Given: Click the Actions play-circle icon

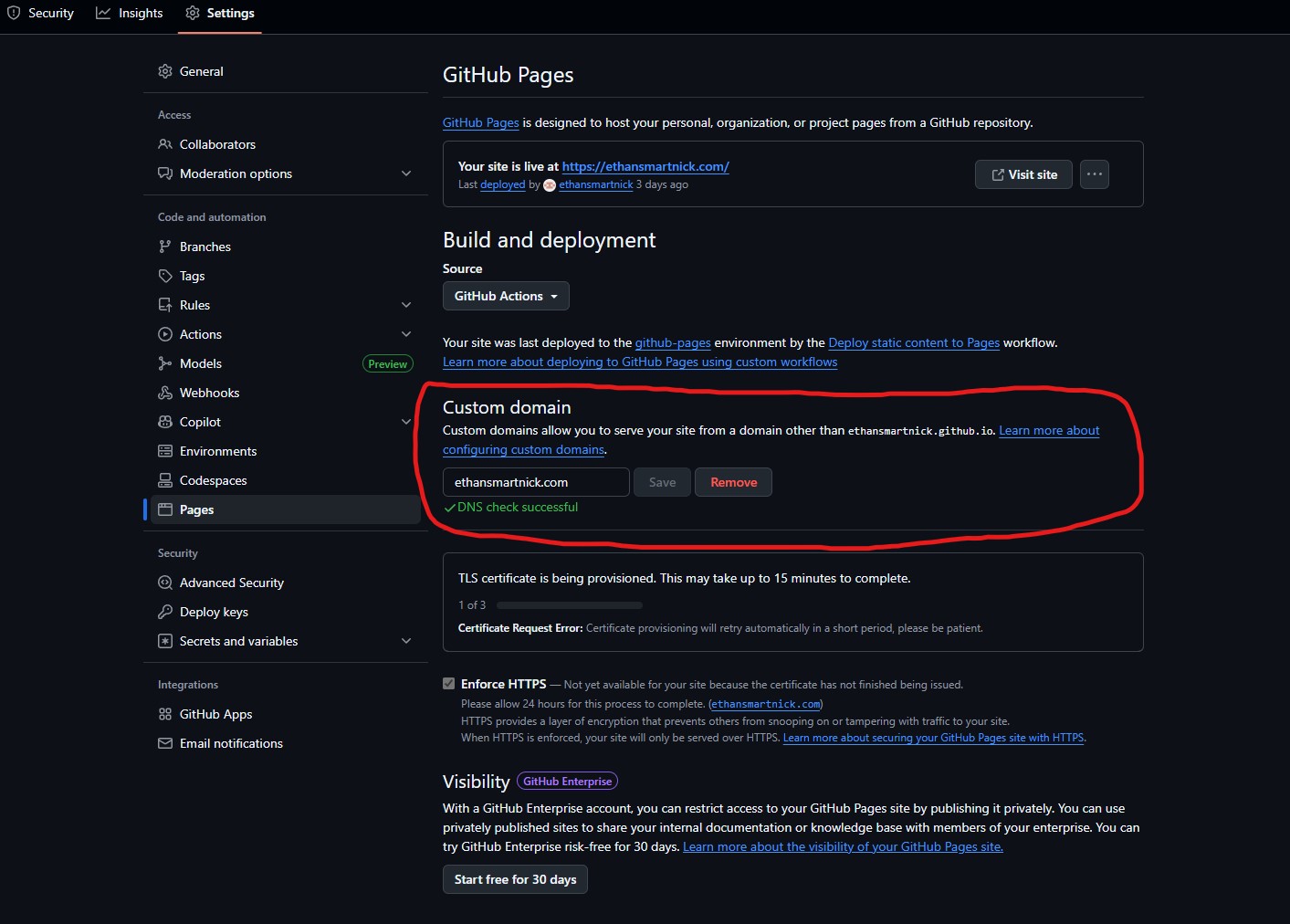Looking at the screenshot, I should [165, 334].
